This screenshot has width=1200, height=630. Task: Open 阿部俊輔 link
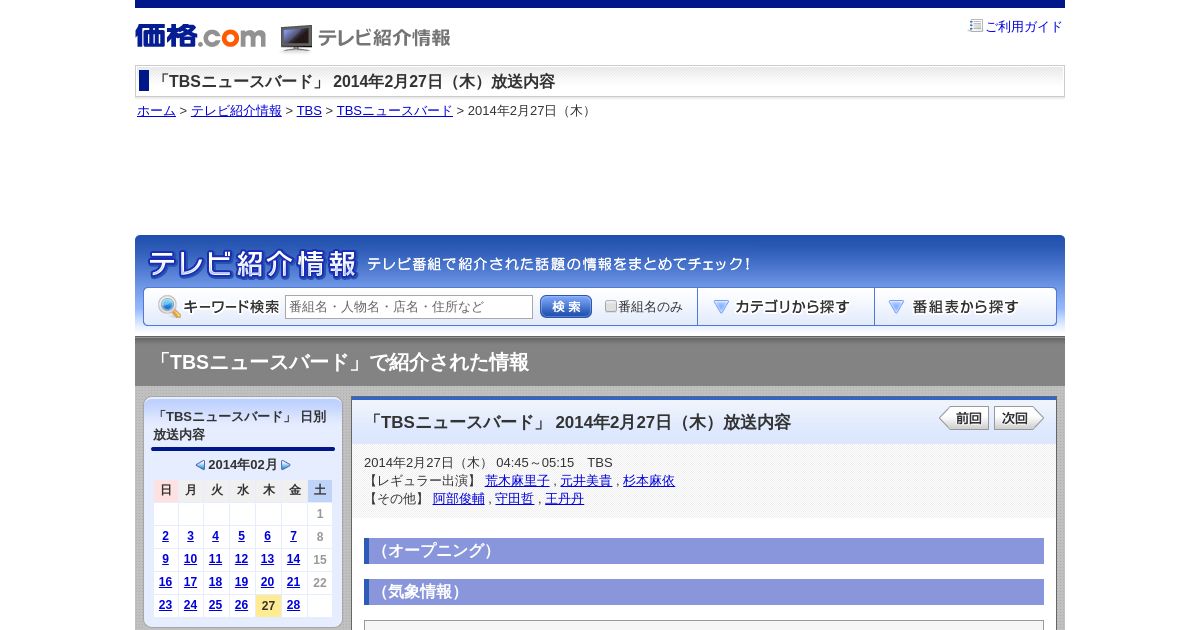pyautogui.click(x=459, y=499)
